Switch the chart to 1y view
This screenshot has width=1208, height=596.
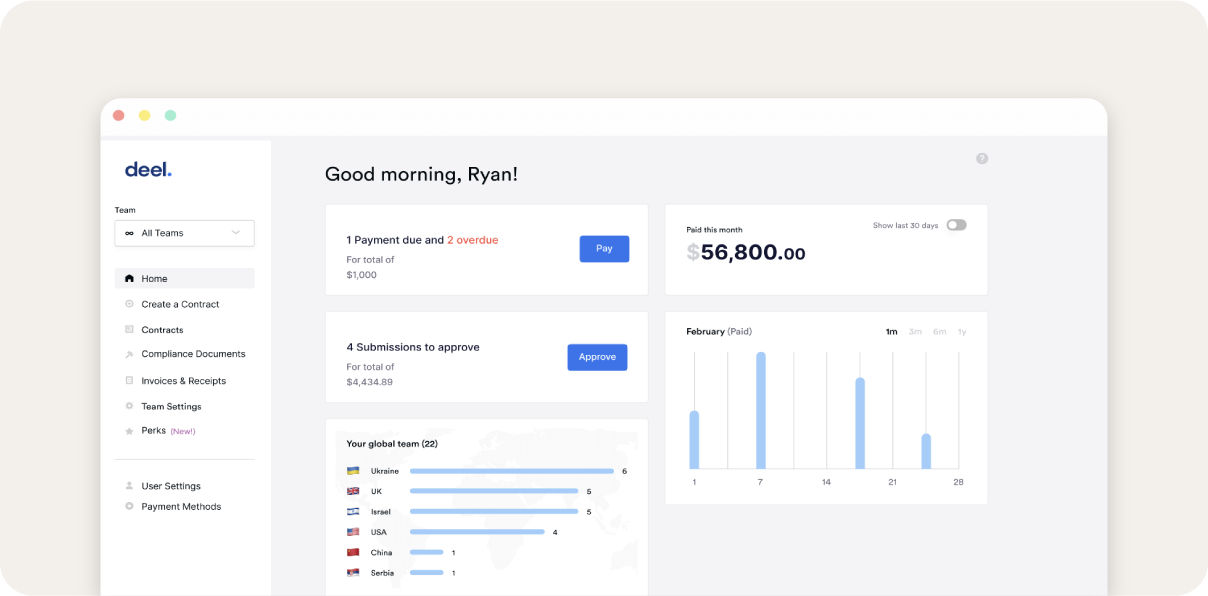click(x=962, y=331)
